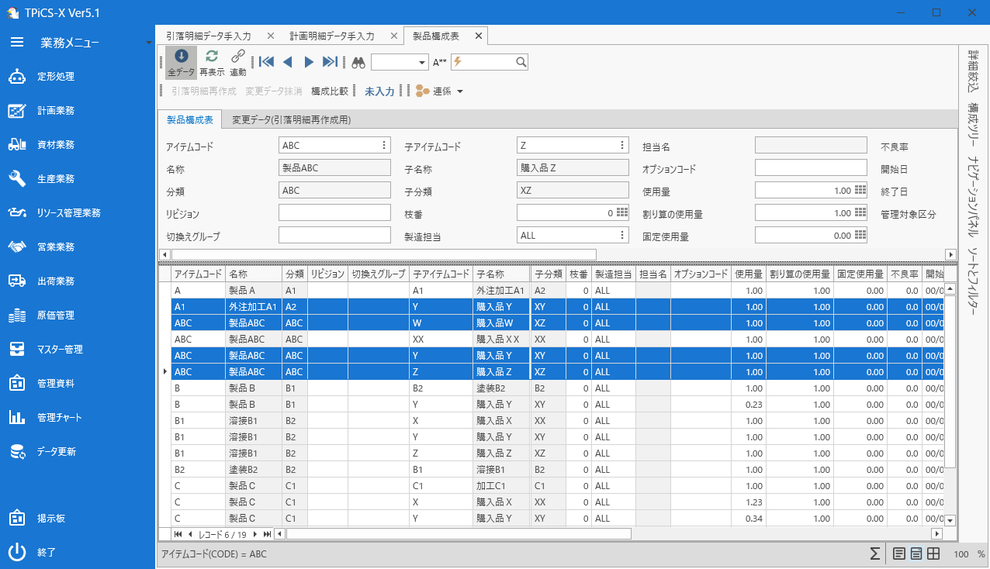Click usage cell 1.23 in table
This screenshot has width=990, height=569.
pos(748,502)
